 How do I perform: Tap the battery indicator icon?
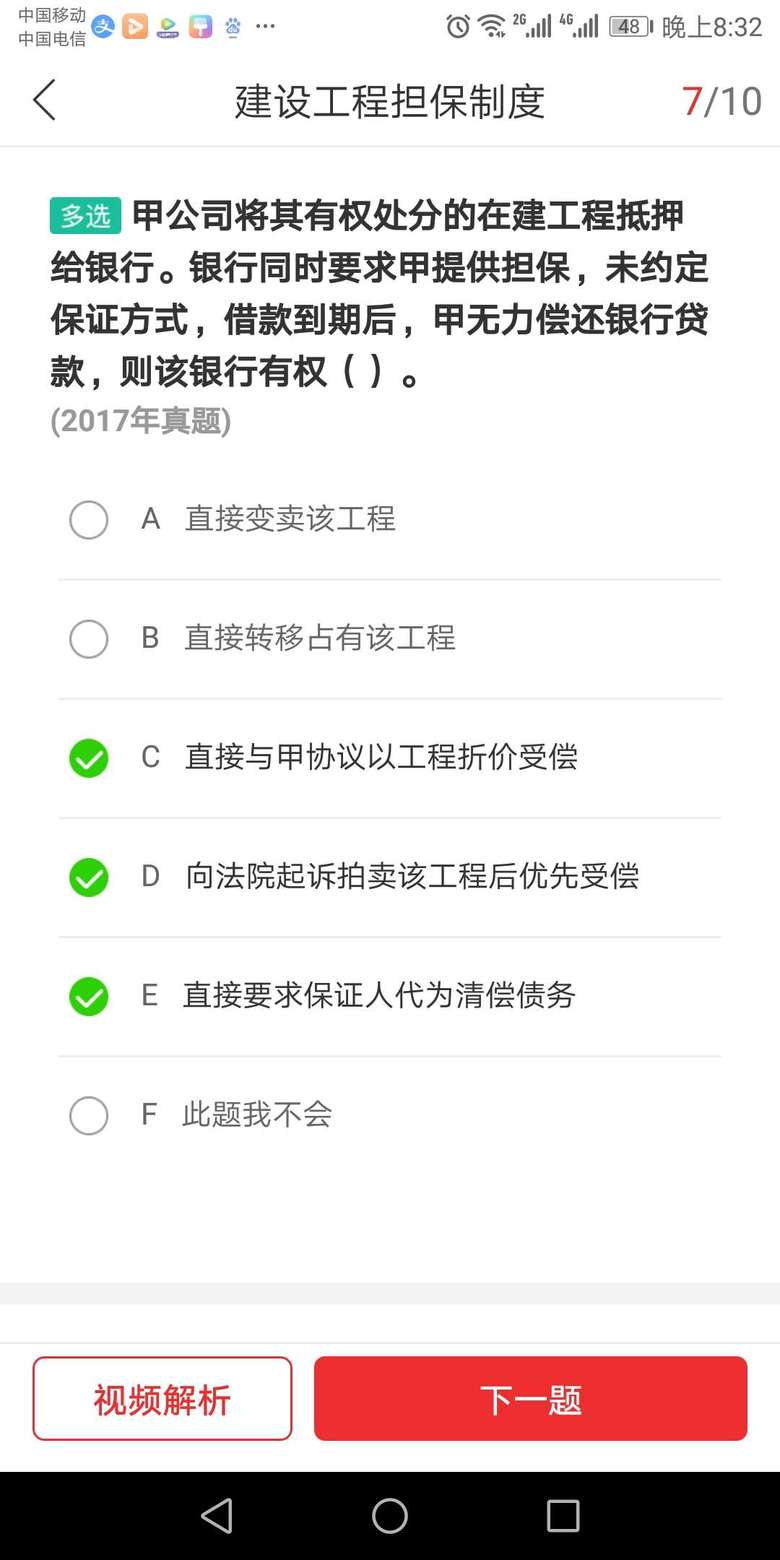click(x=630, y=27)
